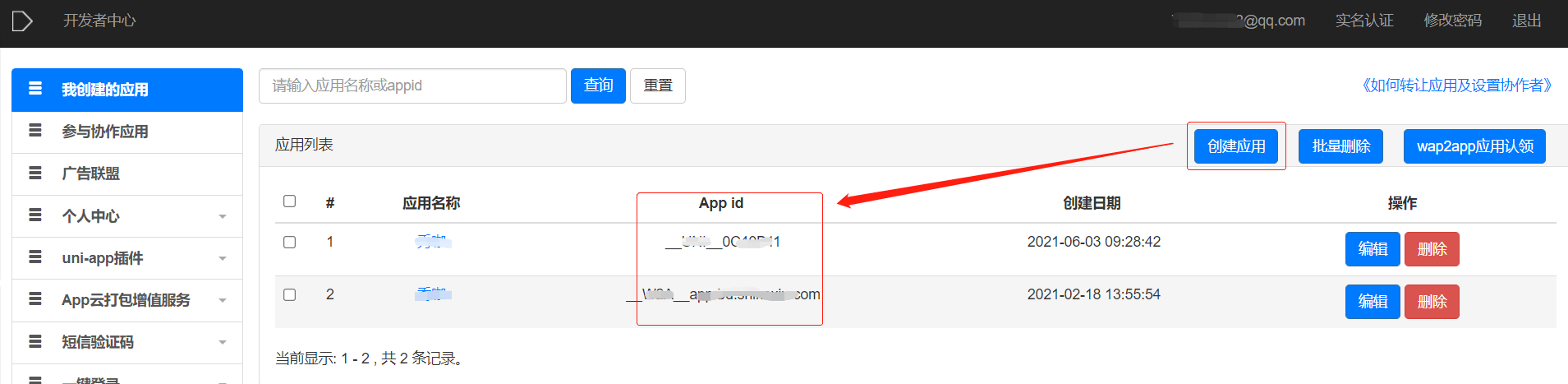The height and width of the screenshot is (384, 1568).
Task: Open uni-app插件 menu item
Action: 127,258
